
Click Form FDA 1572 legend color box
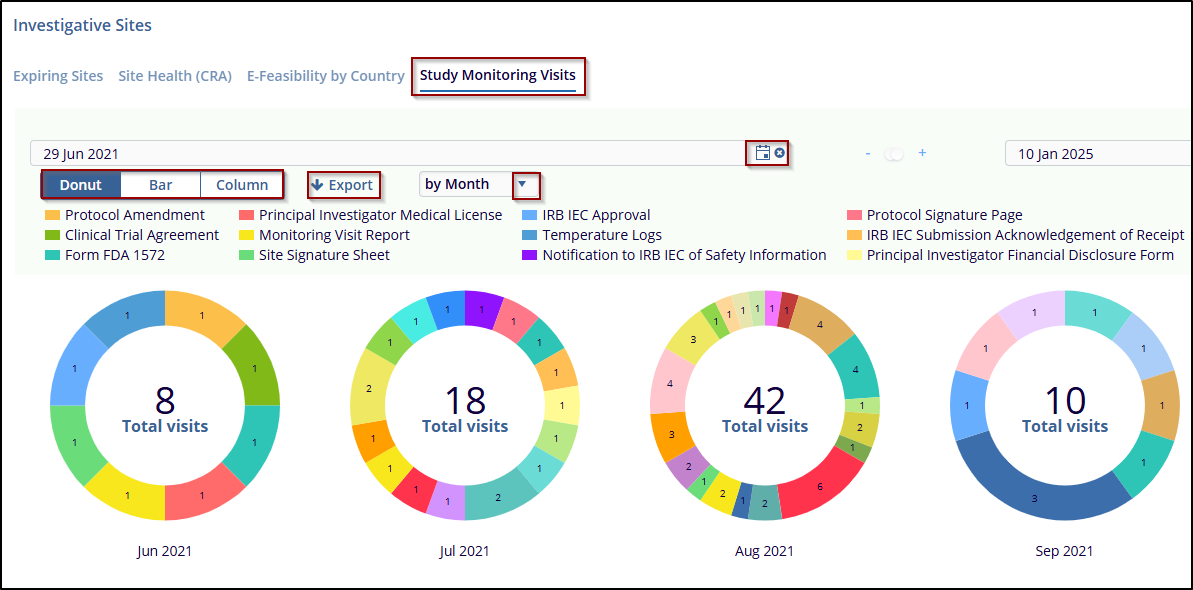click(x=52, y=255)
